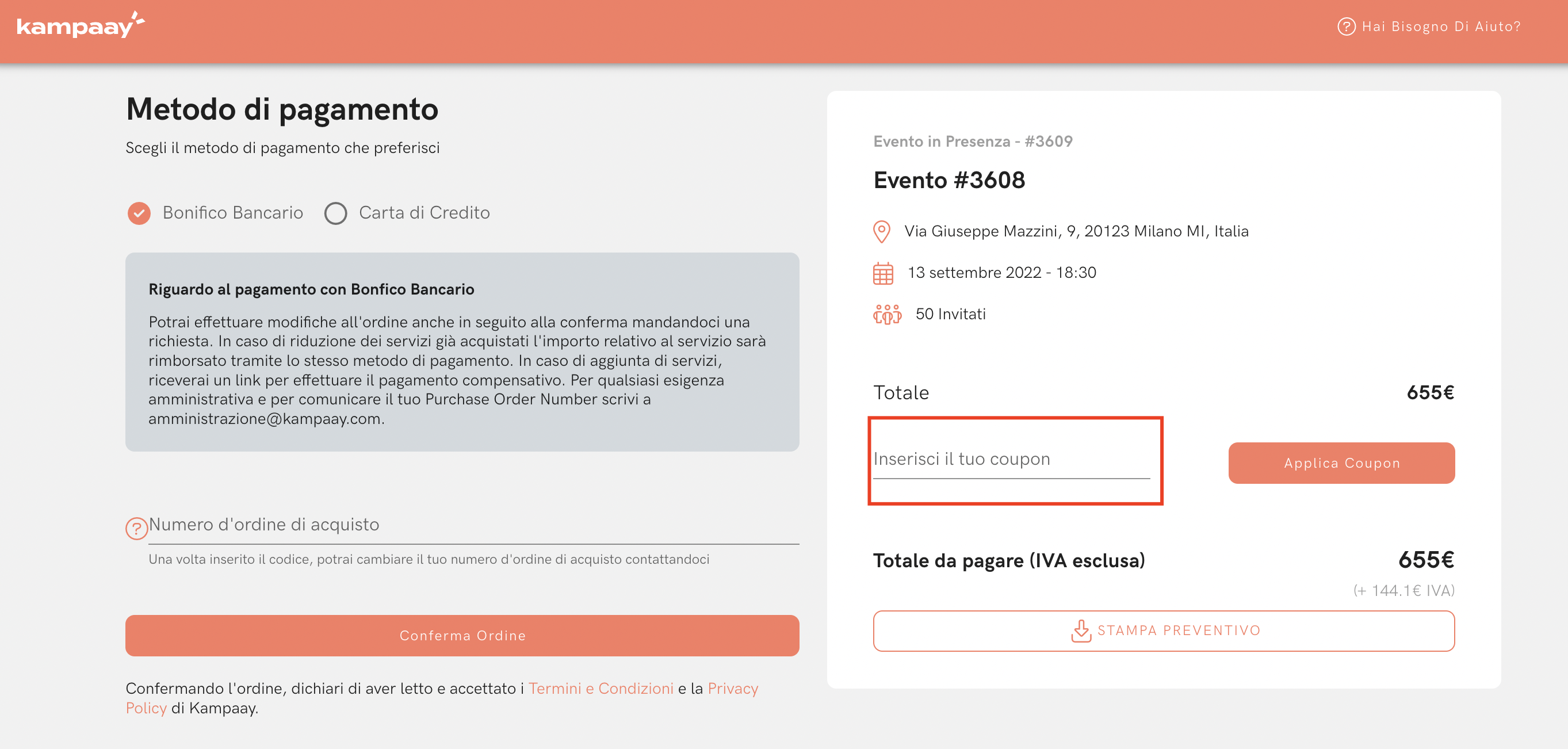Click the 50 Invitati text
The height and width of the screenshot is (749, 1568).
[950, 314]
